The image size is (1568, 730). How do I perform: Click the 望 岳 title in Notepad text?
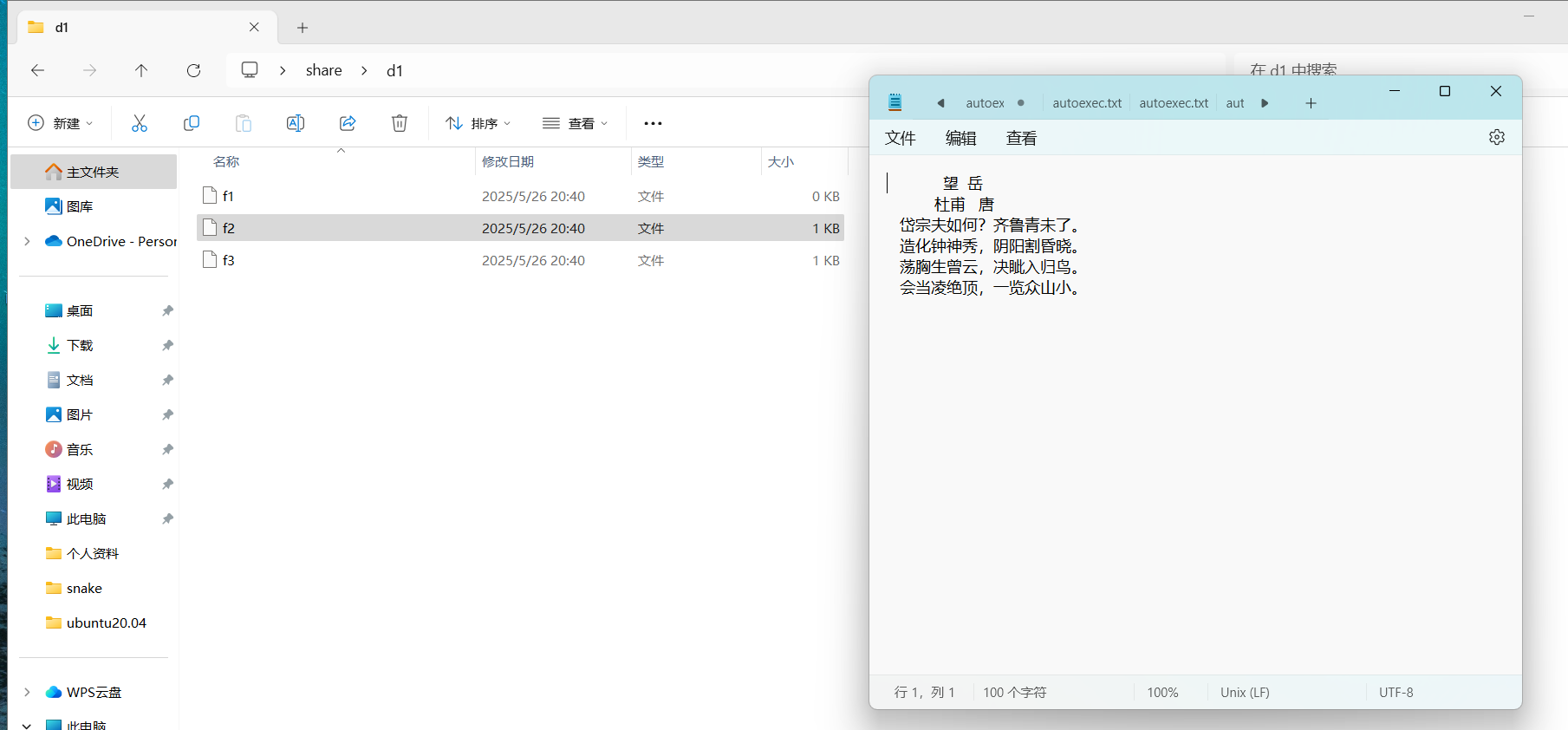tap(963, 183)
